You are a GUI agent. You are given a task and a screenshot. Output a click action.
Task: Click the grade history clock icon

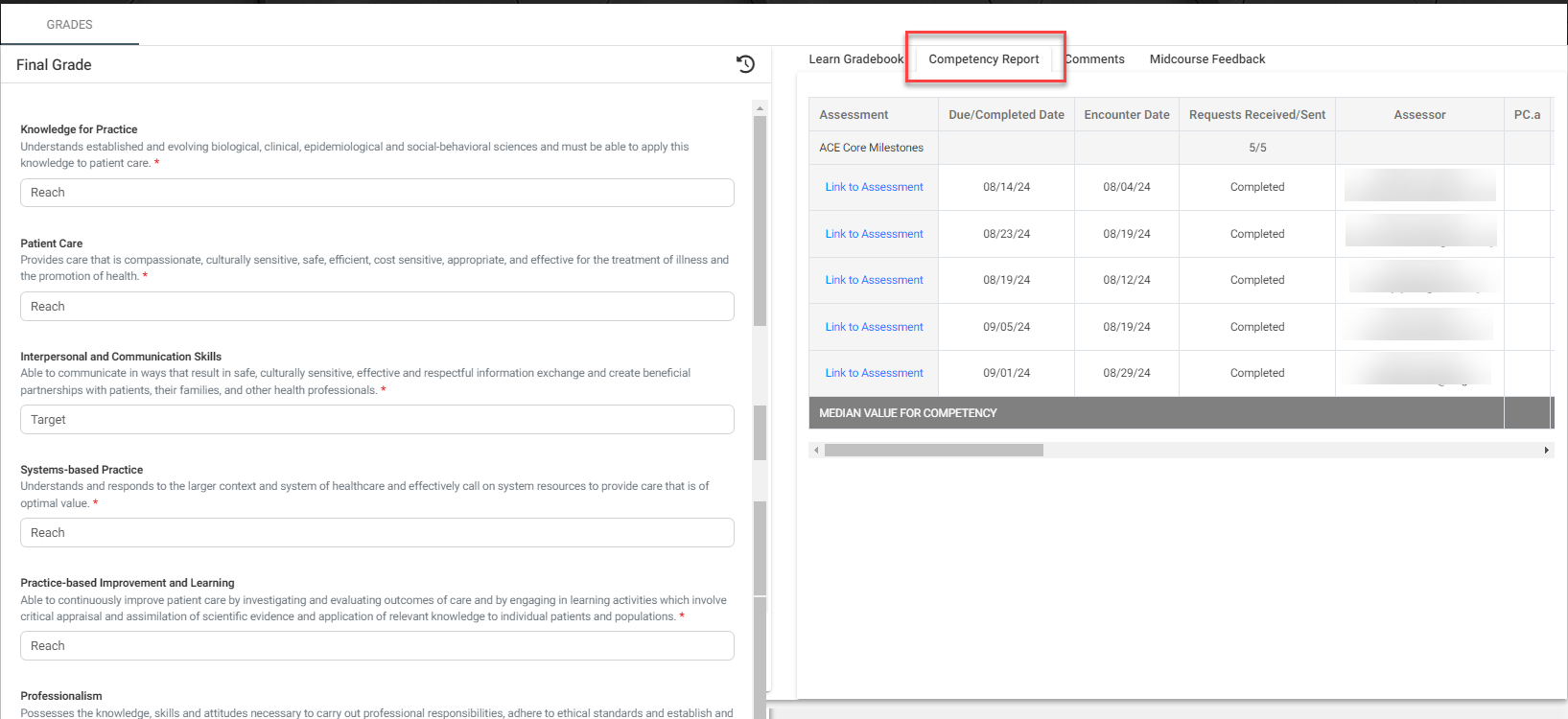(745, 64)
